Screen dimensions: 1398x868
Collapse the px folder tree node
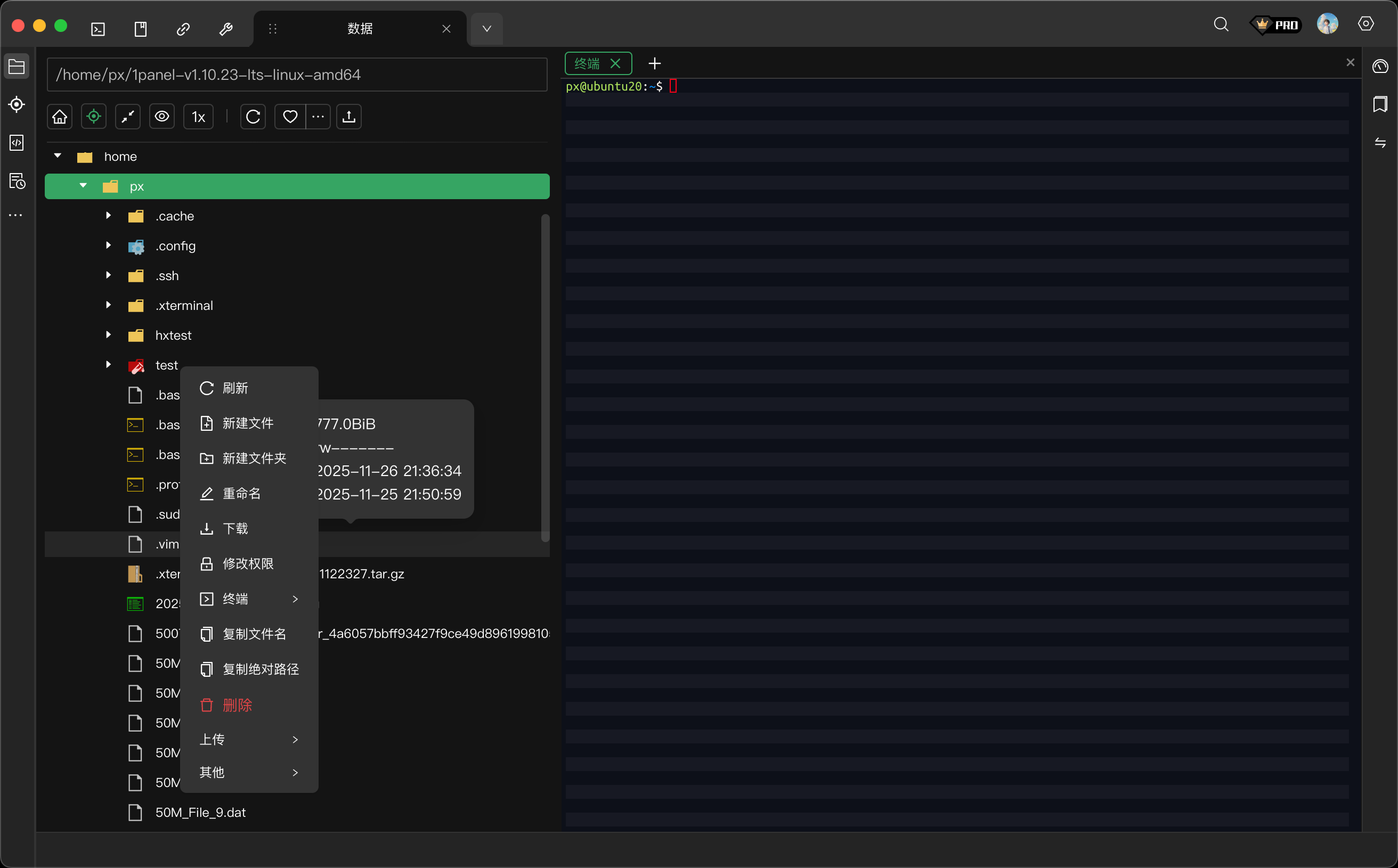point(83,186)
